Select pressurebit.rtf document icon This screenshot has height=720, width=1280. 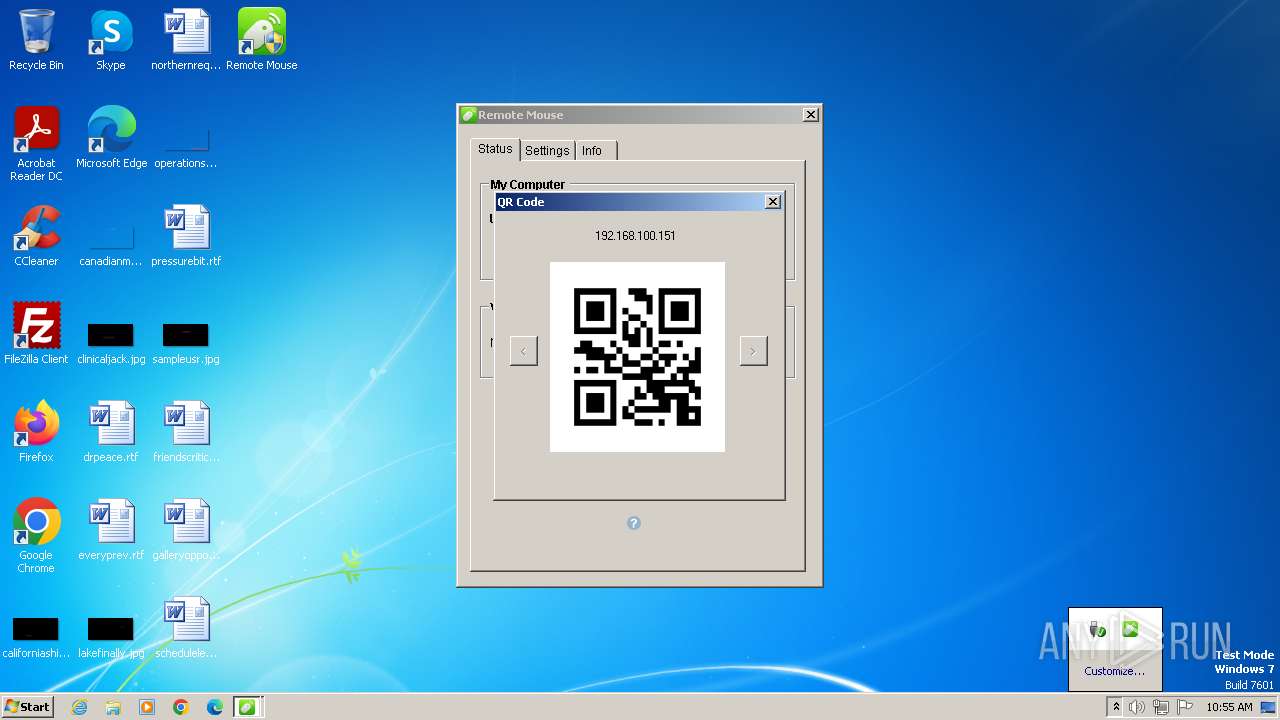click(186, 236)
